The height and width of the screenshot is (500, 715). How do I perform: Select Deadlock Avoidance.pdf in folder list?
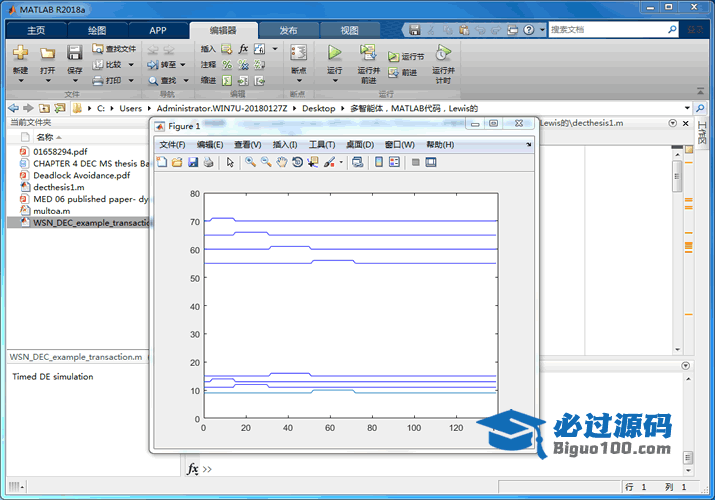(x=82, y=175)
